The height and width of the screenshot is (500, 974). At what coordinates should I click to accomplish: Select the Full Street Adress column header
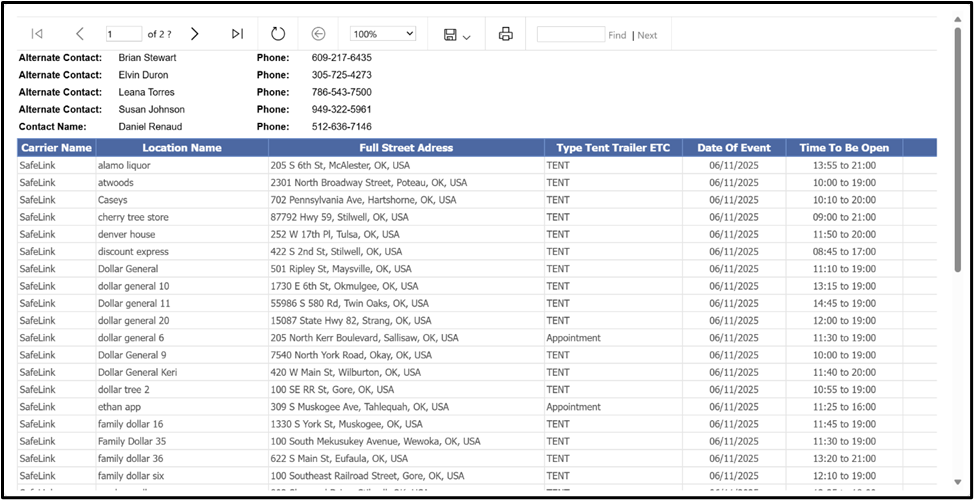pos(406,148)
